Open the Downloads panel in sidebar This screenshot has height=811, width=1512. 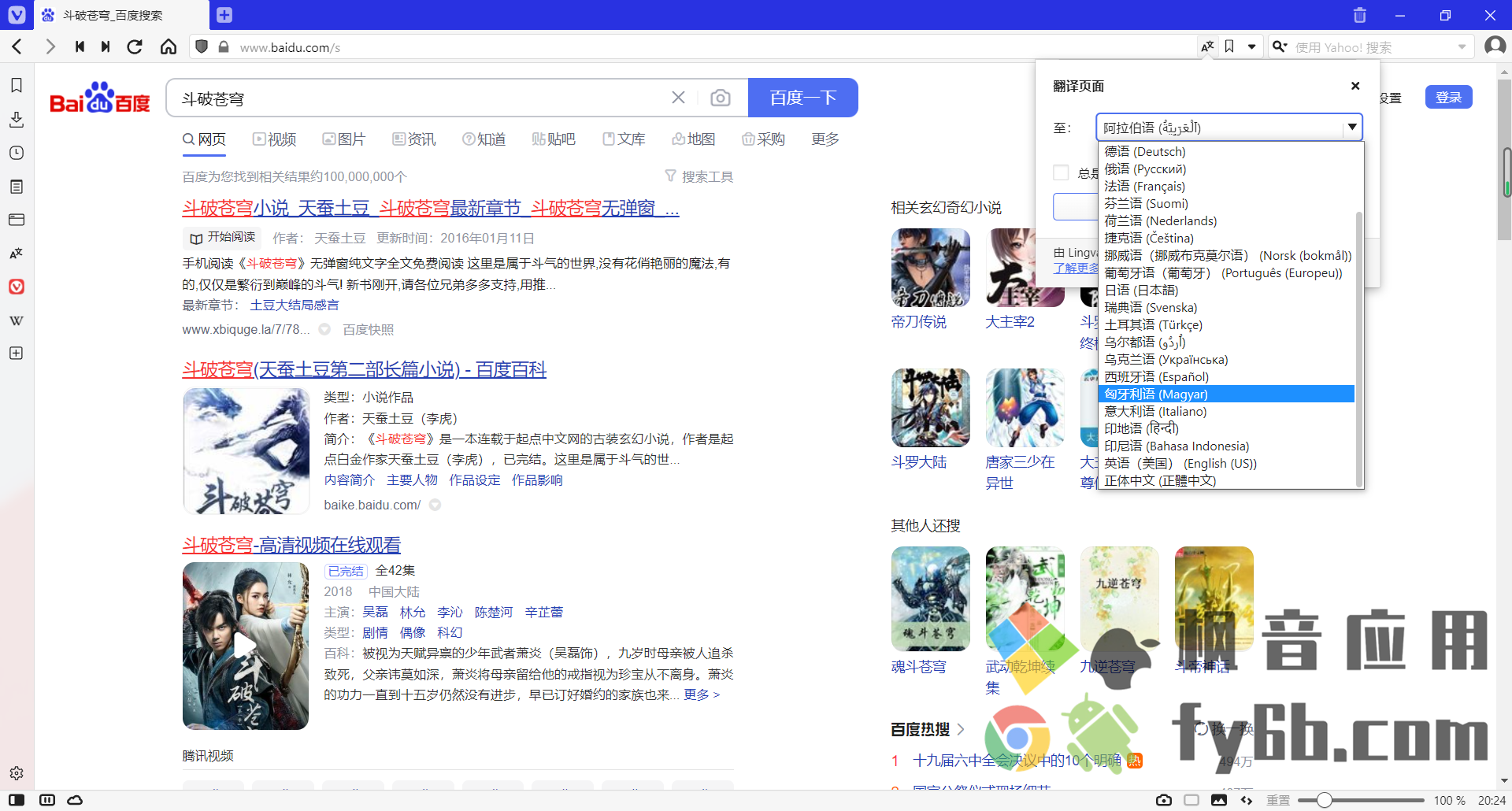(x=17, y=120)
